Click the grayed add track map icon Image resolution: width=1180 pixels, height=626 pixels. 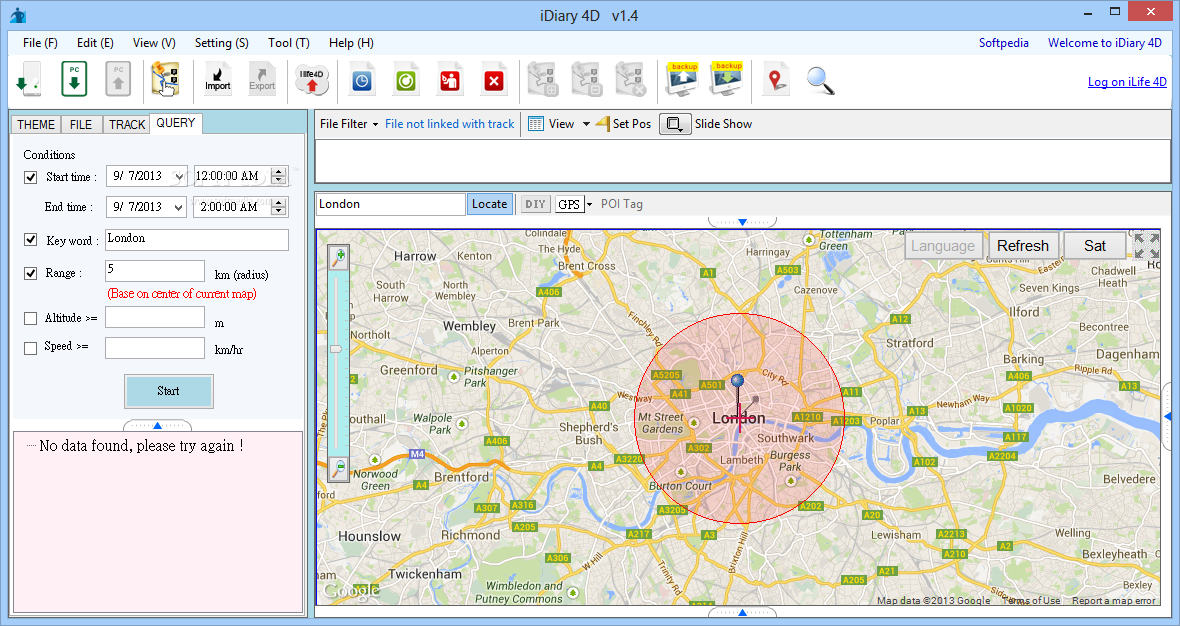click(x=543, y=80)
